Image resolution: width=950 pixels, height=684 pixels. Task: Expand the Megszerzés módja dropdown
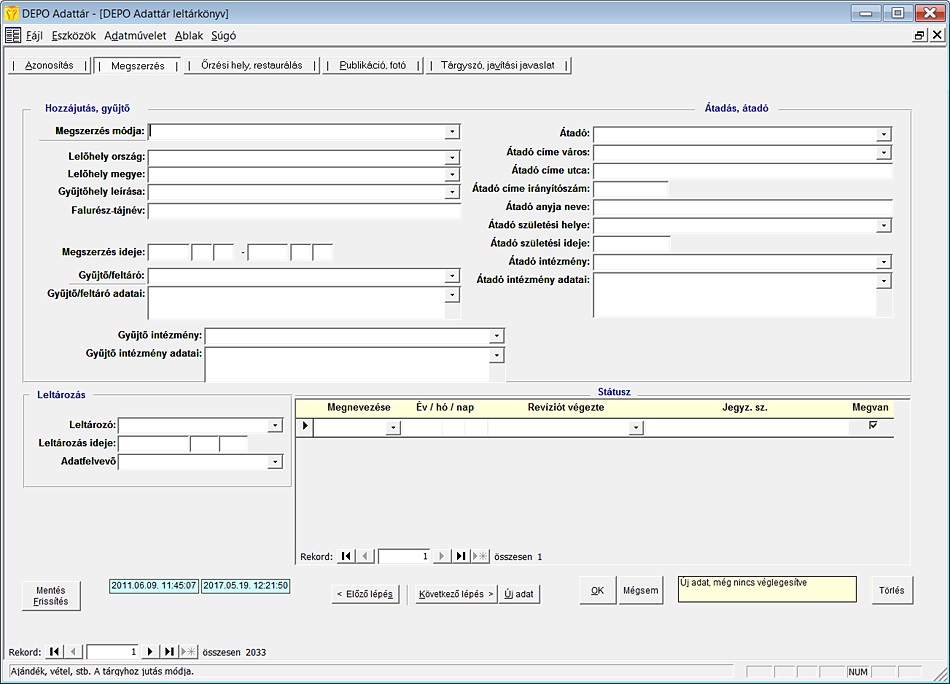tap(452, 131)
